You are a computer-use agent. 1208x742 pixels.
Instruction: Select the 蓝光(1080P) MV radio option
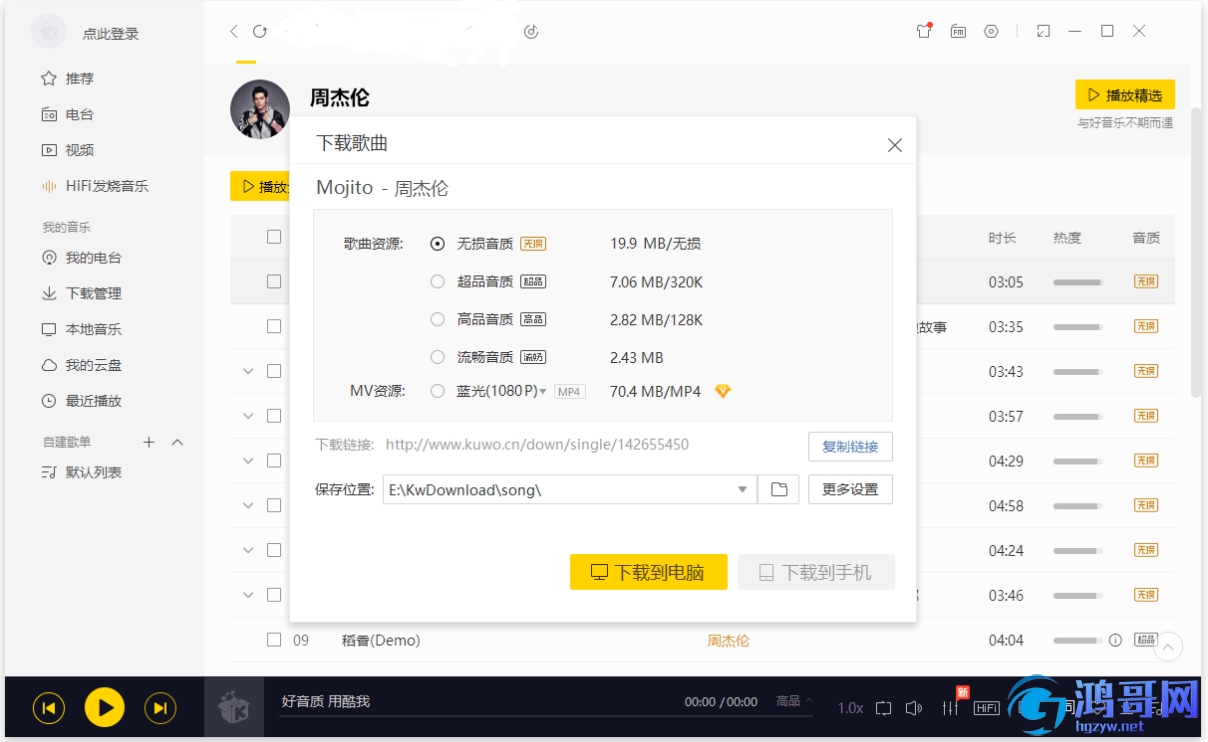437,391
